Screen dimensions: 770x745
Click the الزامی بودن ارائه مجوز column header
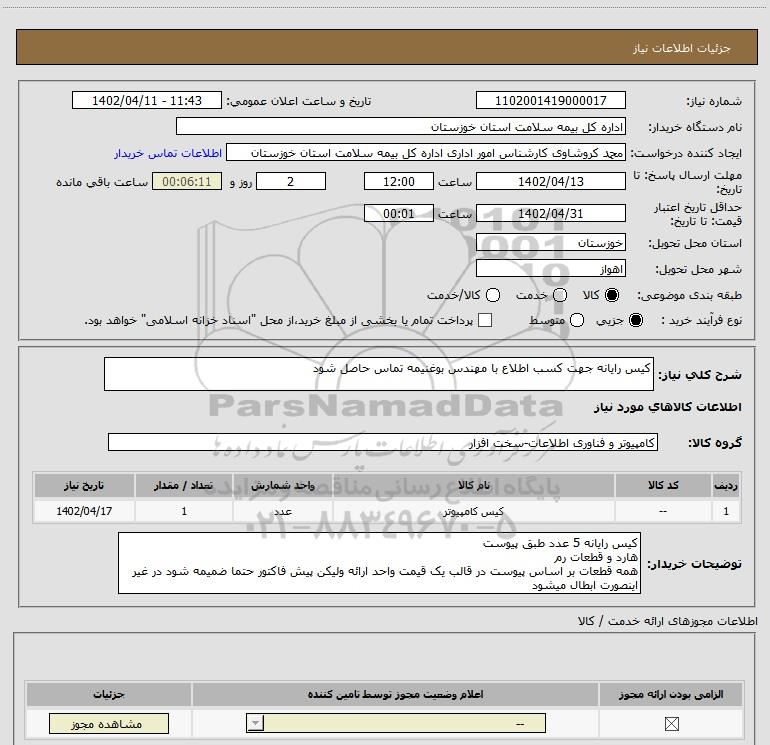point(671,695)
